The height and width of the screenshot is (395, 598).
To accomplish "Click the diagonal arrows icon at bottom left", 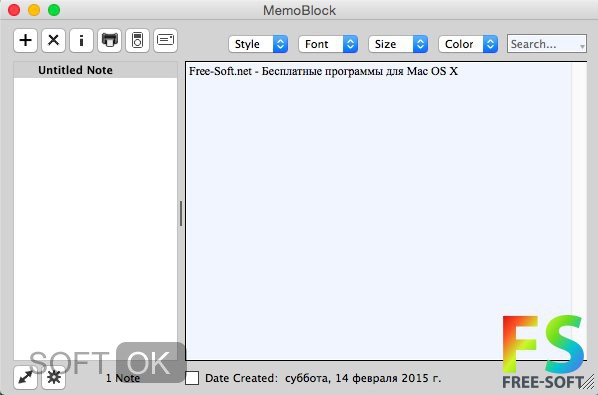I will (x=25, y=377).
